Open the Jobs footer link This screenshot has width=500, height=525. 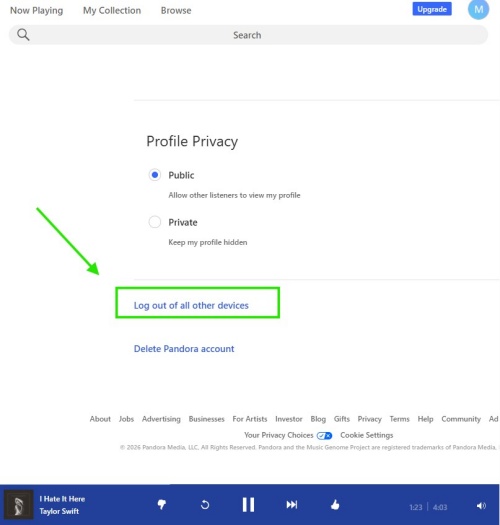pyautogui.click(x=126, y=419)
